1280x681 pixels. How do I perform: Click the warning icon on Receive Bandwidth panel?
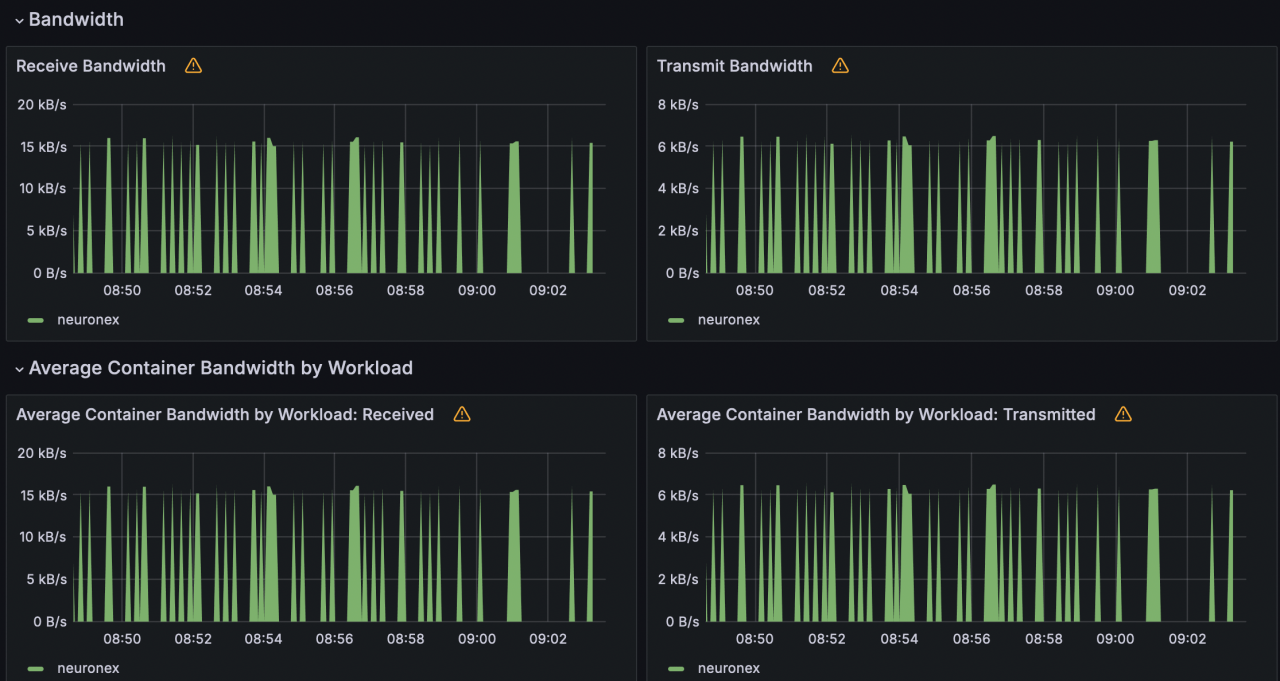(193, 66)
